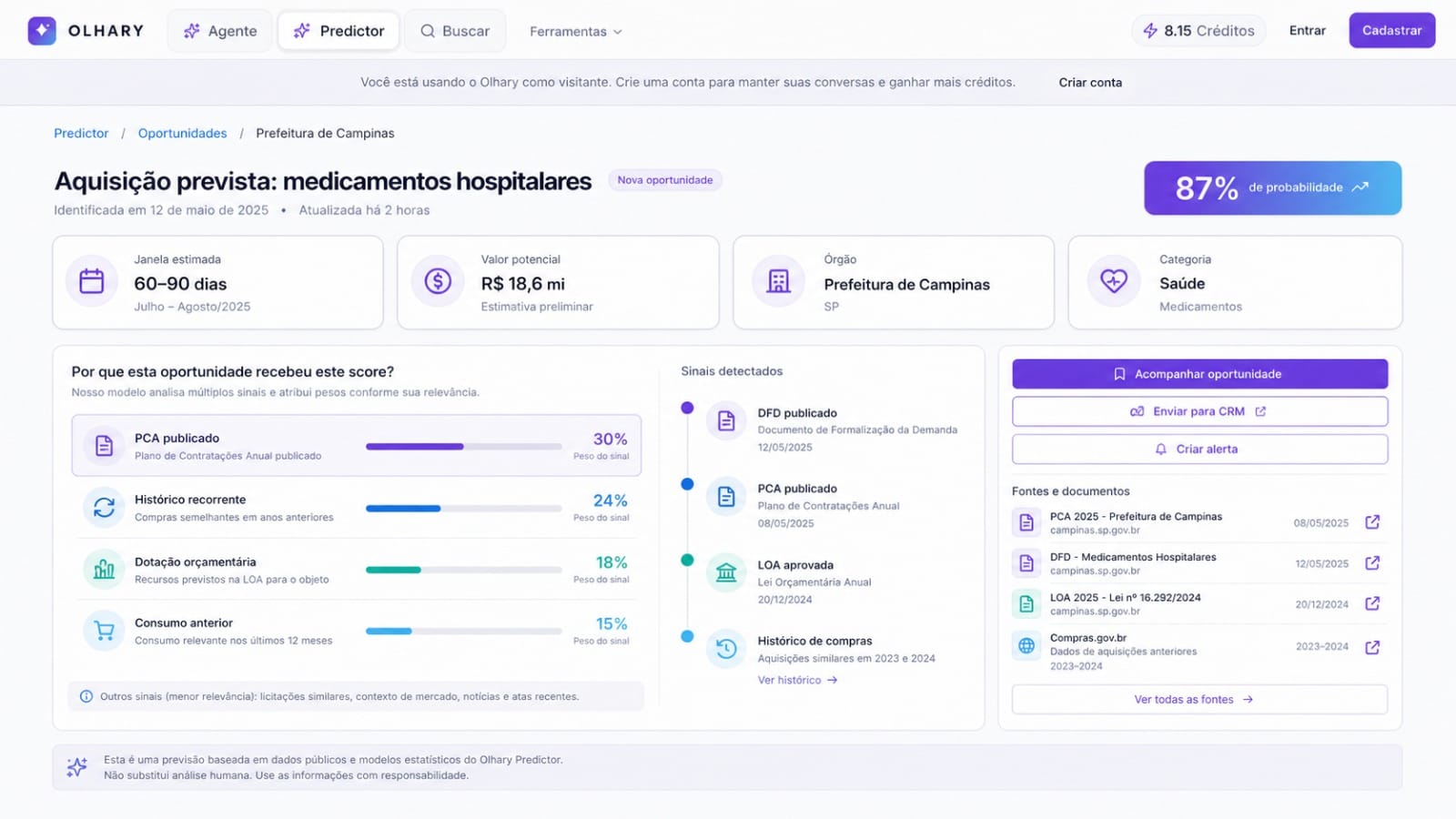1456x819 pixels.
Task: Click the DFD publicado timeline document icon
Action: 726,420
